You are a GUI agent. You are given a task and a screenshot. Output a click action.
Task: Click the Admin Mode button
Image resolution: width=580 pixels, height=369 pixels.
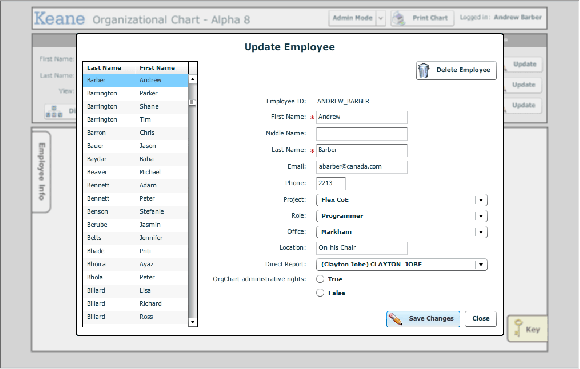click(x=352, y=18)
